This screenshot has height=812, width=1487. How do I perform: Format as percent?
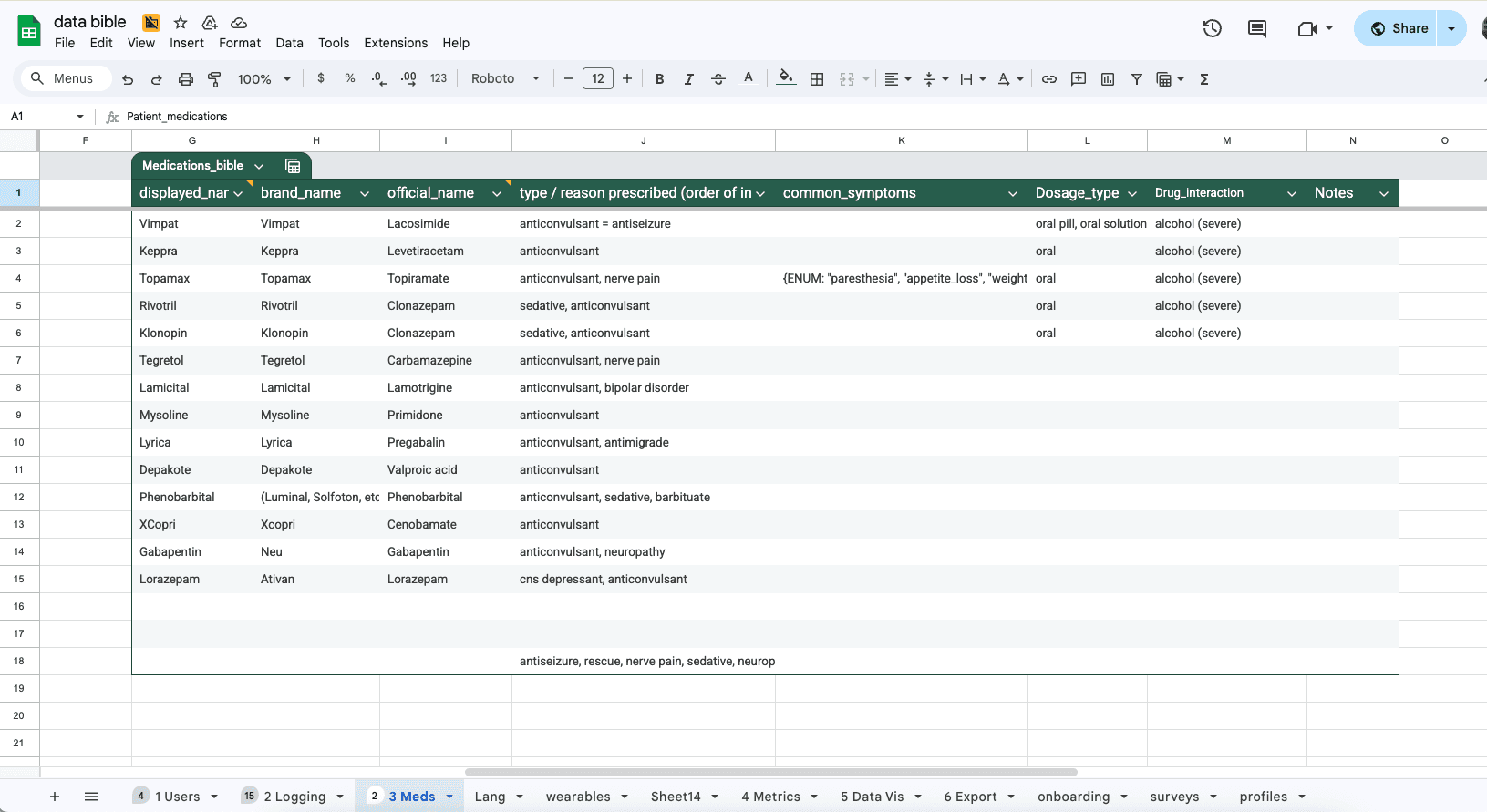[x=350, y=78]
